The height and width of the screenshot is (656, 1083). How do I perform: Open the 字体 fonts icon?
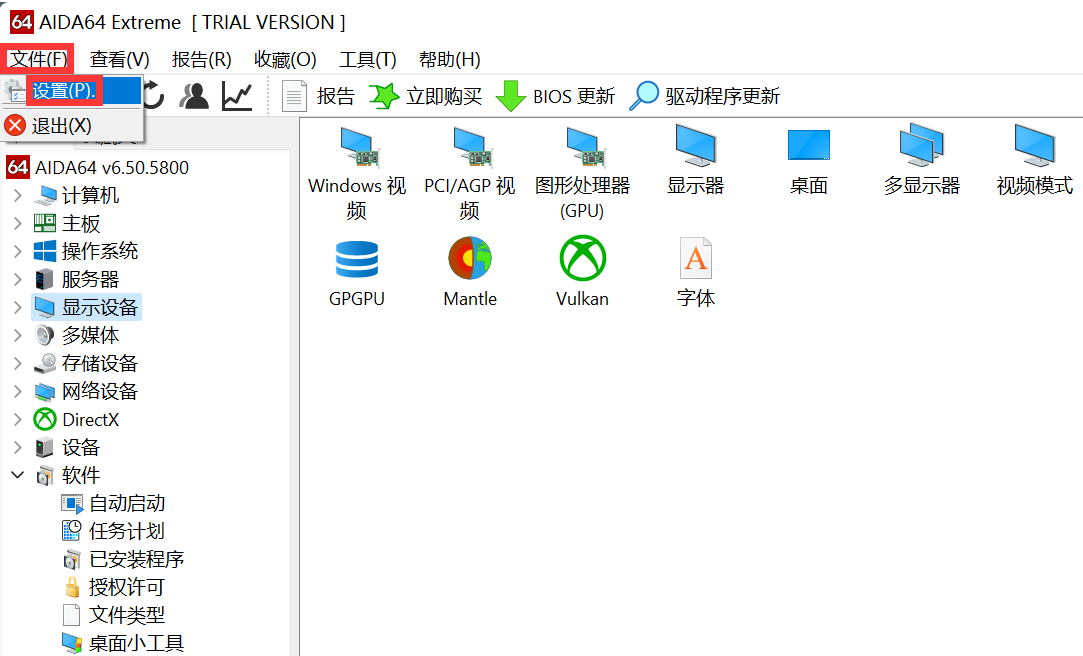(695, 260)
